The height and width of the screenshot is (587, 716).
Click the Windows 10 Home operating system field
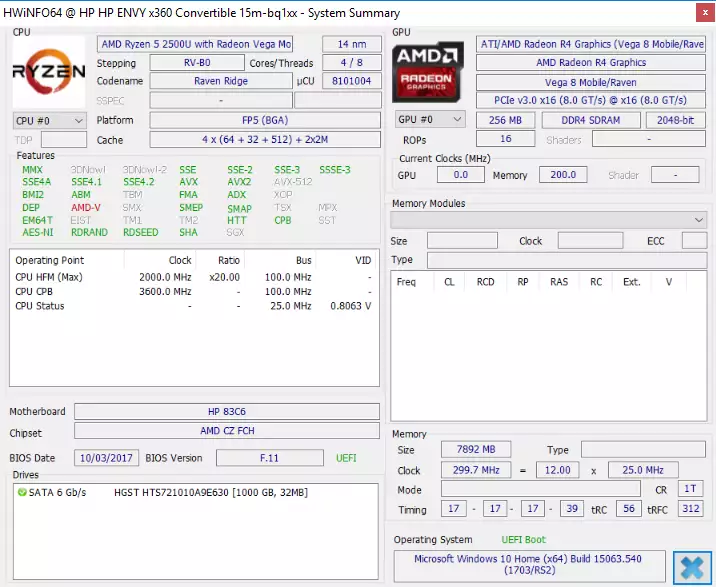(x=530, y=565)
